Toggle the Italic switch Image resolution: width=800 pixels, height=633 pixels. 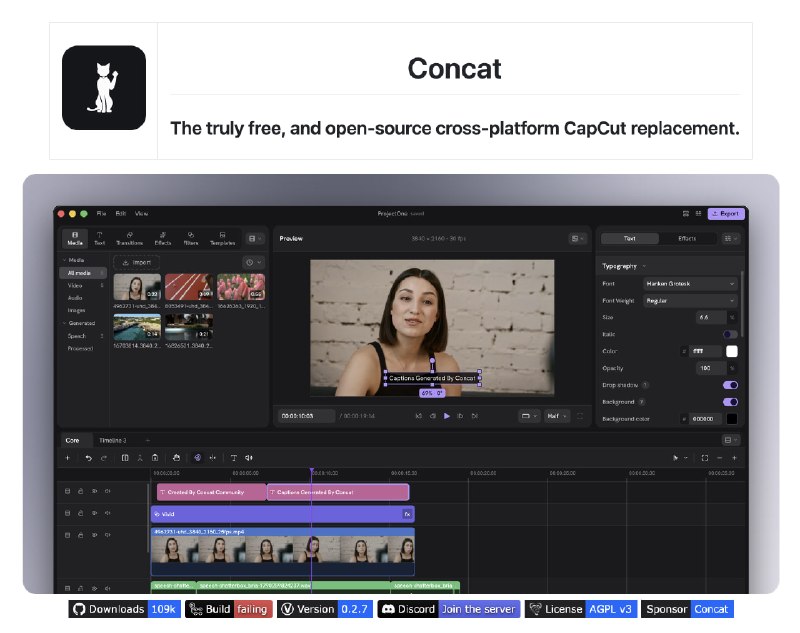[730, 334]
